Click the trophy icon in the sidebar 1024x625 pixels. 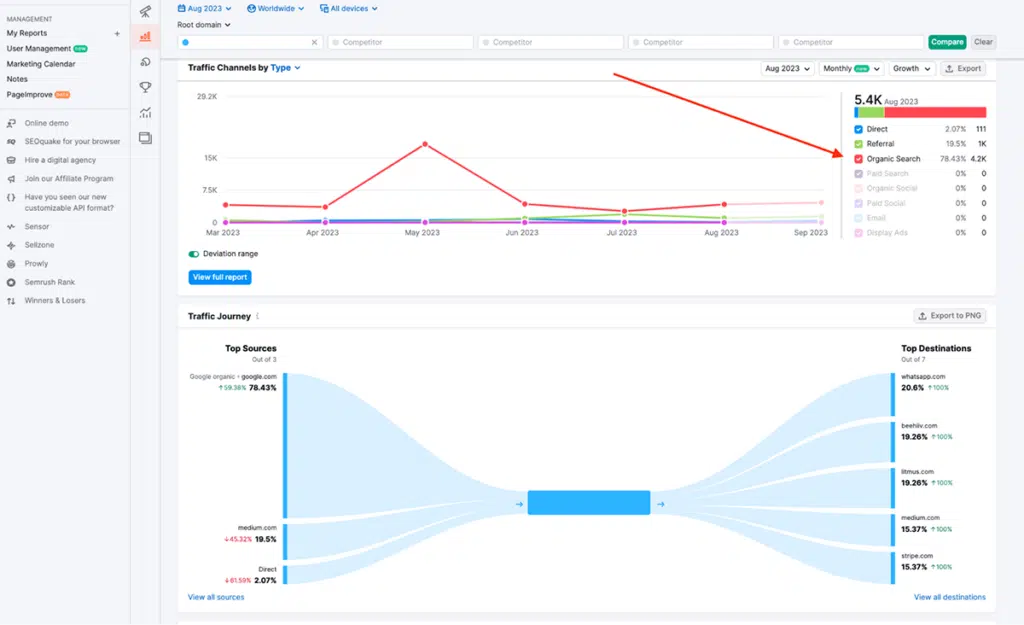coord(145,87)
